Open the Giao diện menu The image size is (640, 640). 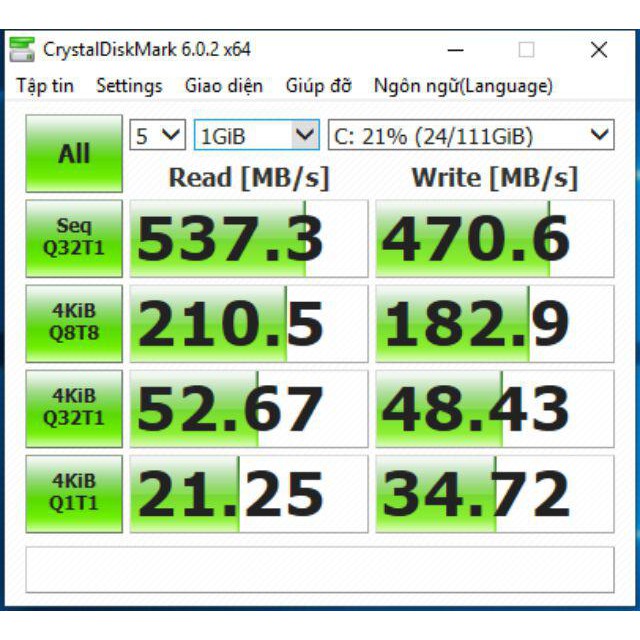(224, 86)
